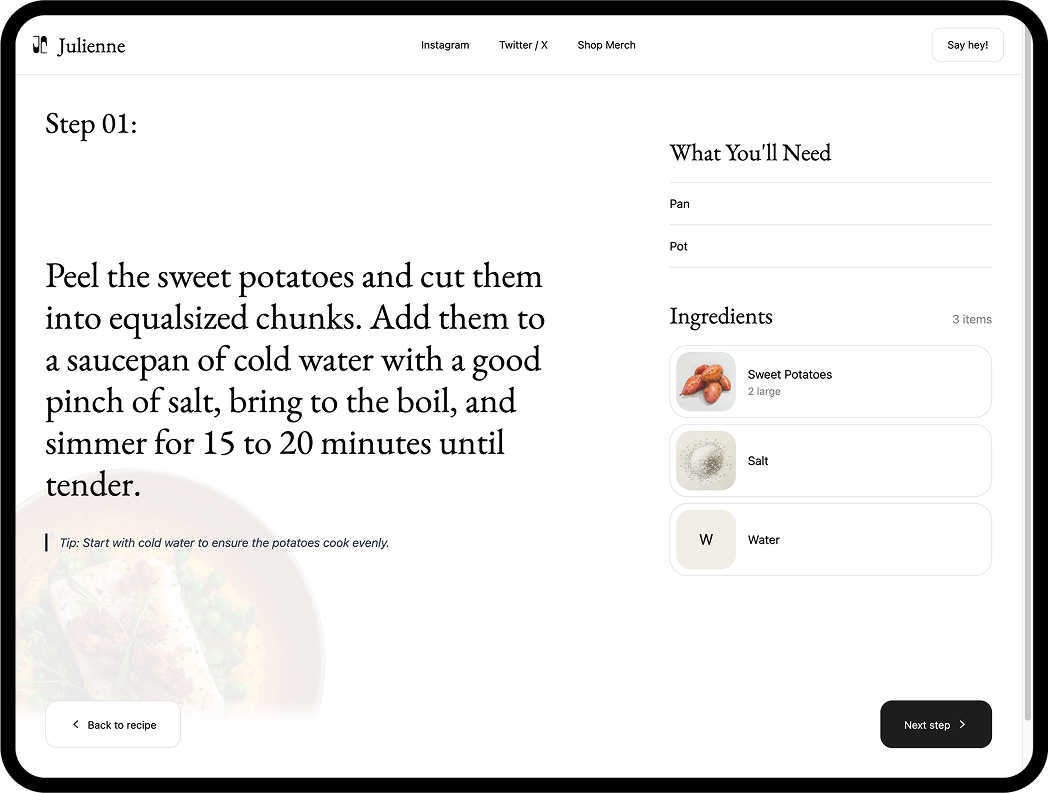Click the Sweet Potatoes ingredient card
This screenshot has height=793, width=1048.
pos(860,382)
